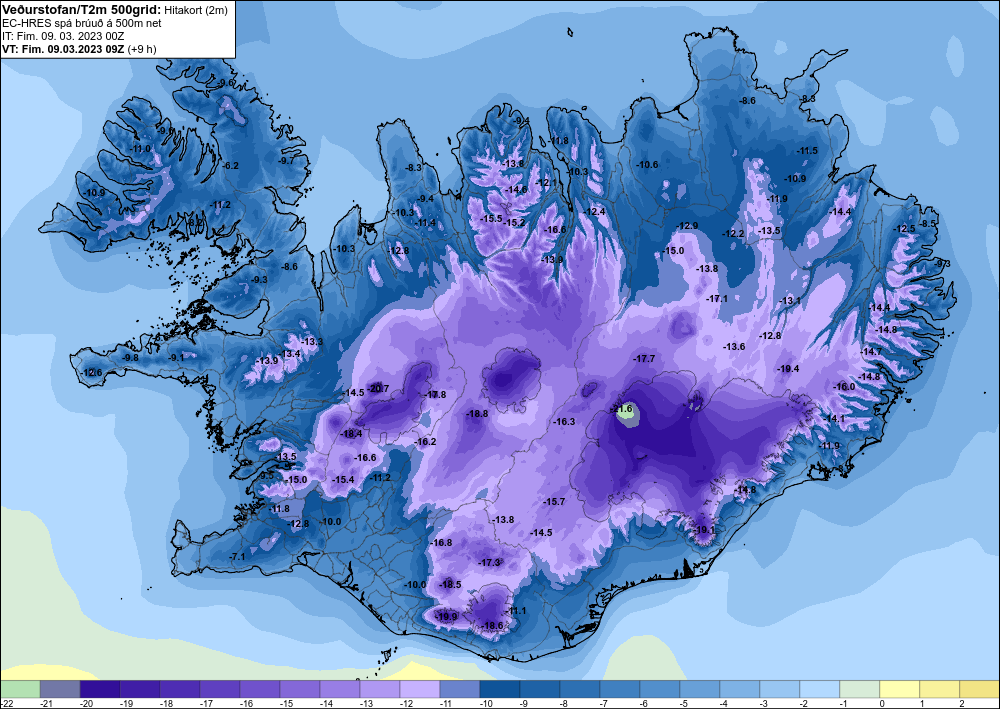The image size is (1000, 709).
Task: Click the -14.7 temperature label
Action: [x=871, y=351]
